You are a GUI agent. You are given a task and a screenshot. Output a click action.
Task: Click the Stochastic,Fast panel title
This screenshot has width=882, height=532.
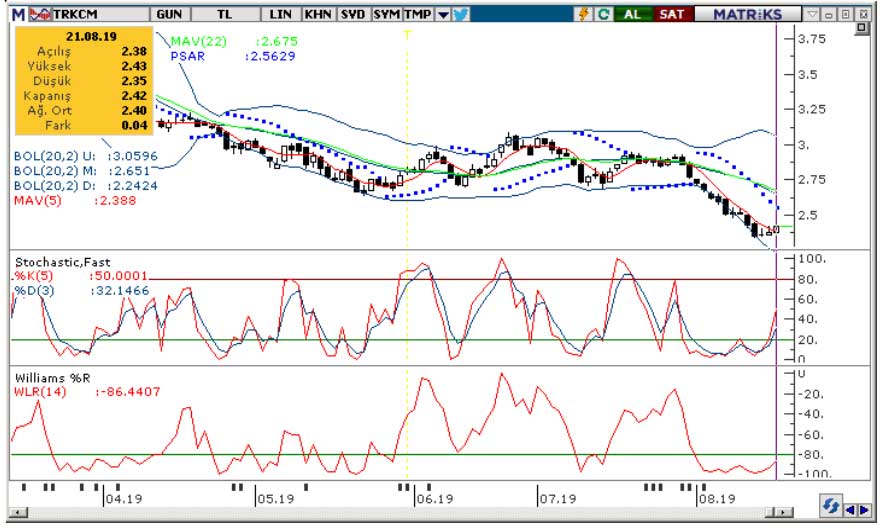pos(62,262)
